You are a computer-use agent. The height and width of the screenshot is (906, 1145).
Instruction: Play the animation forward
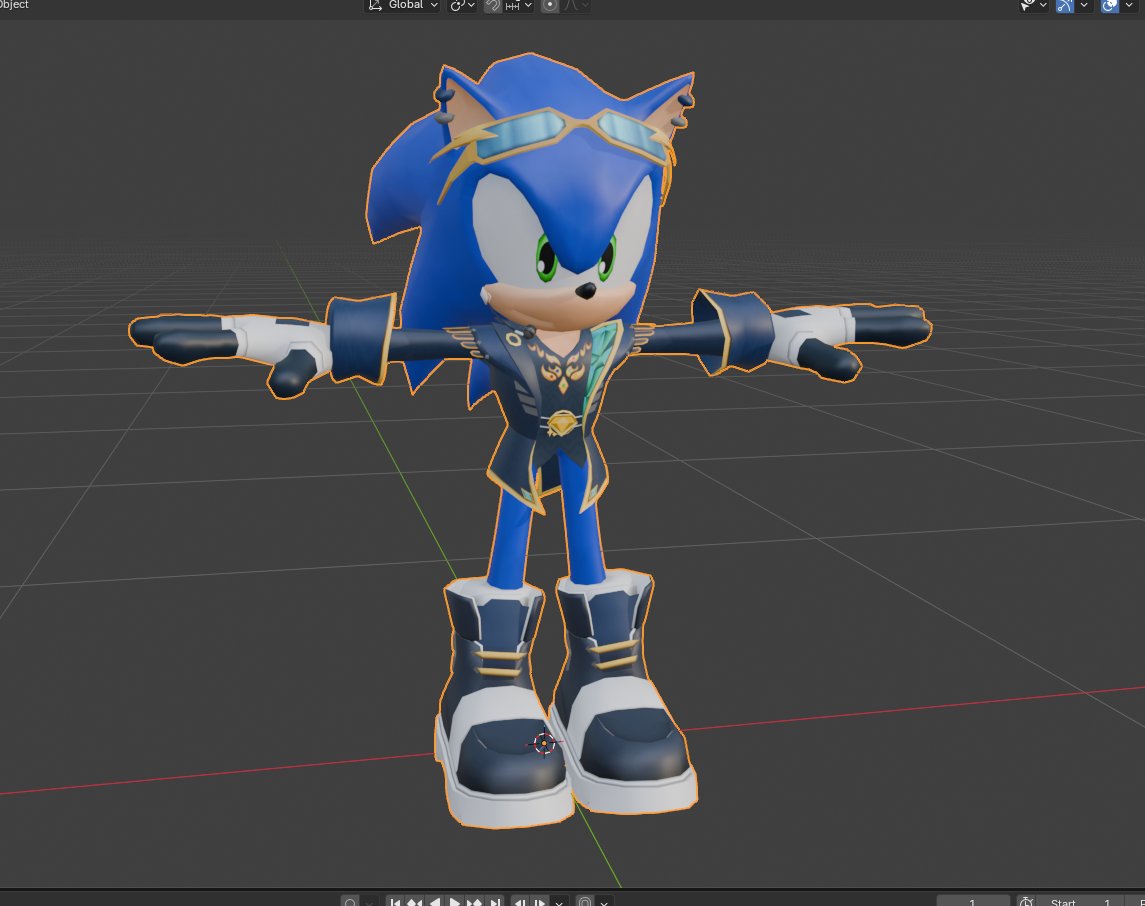coord(454,902)
